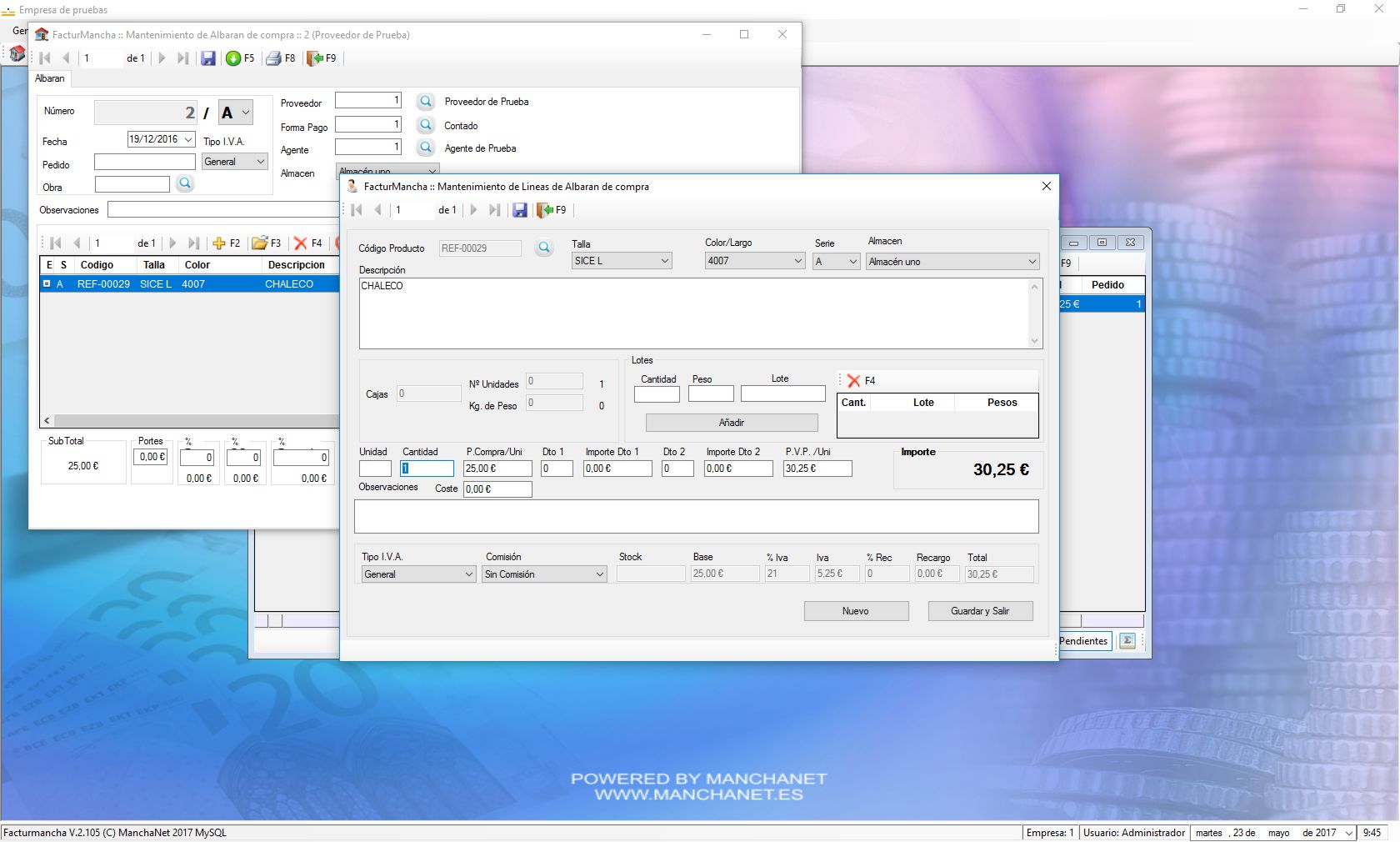Viewport: 1400px width, 842px height.
Task: Click the Forma Pago search magnifier
Action: 425,125
